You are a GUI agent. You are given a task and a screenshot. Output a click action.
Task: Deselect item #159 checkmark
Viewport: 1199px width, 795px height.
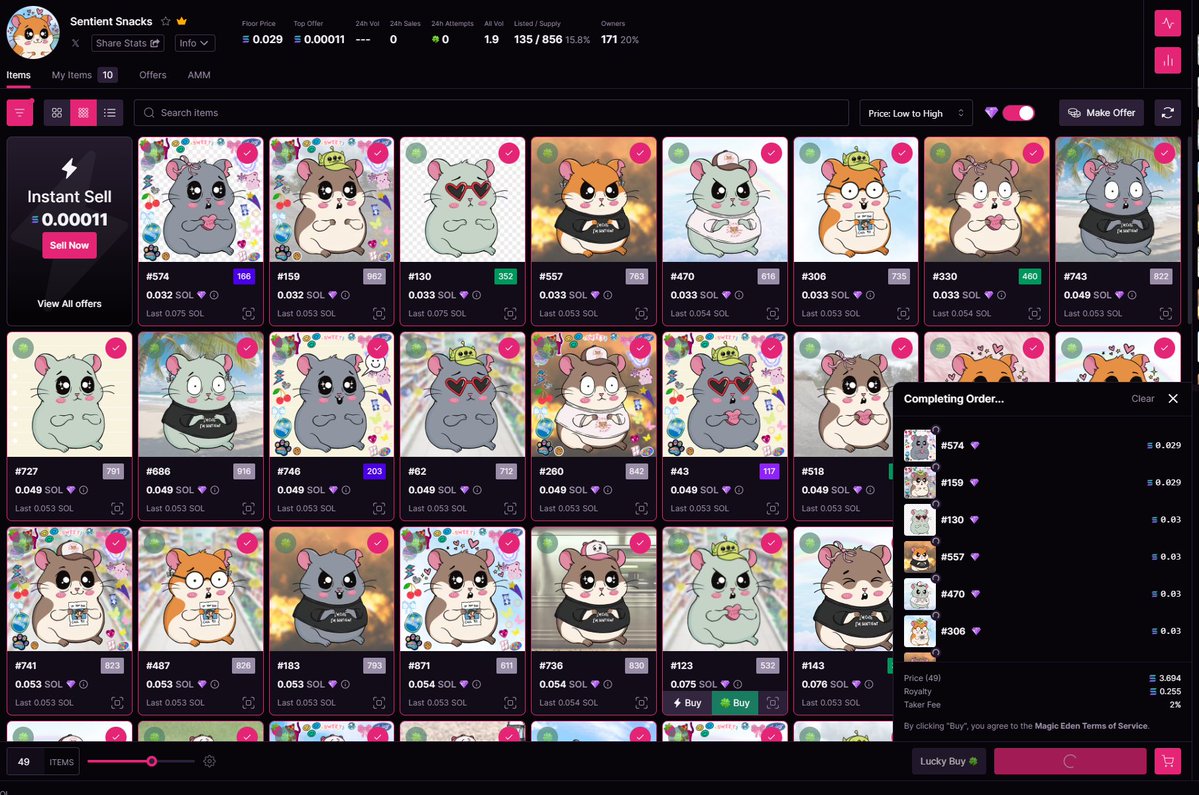tap(378, 153)
